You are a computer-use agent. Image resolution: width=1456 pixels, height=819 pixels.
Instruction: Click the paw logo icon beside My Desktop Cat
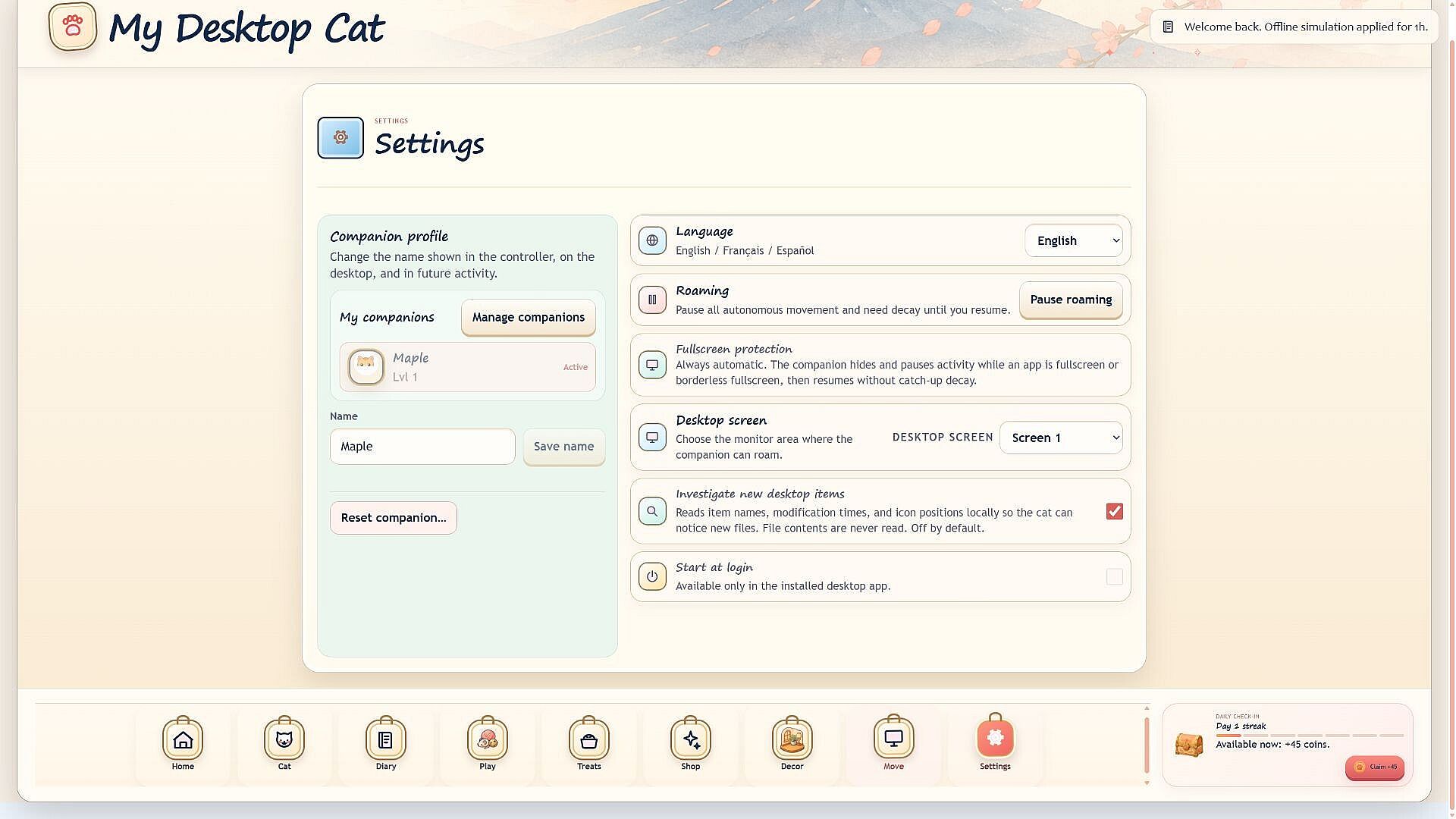coord(73,27)
